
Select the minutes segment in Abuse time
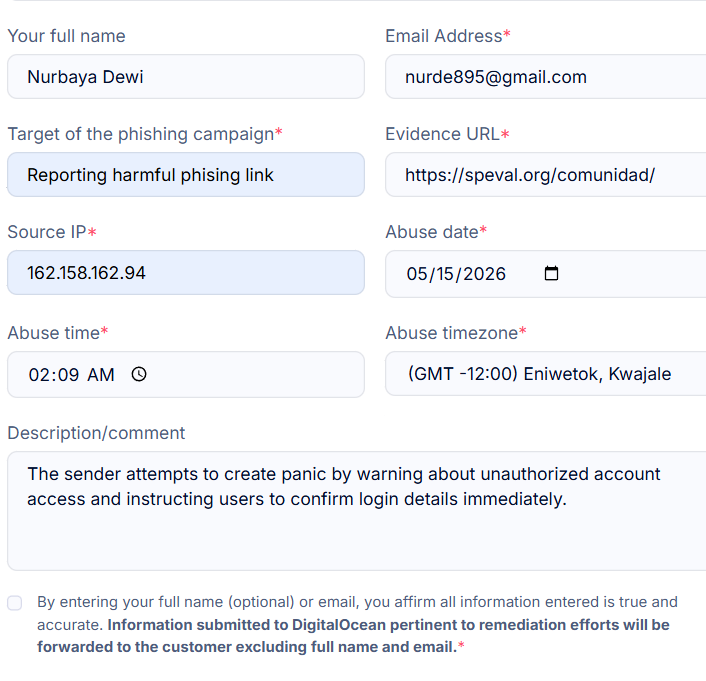(68, 375)
